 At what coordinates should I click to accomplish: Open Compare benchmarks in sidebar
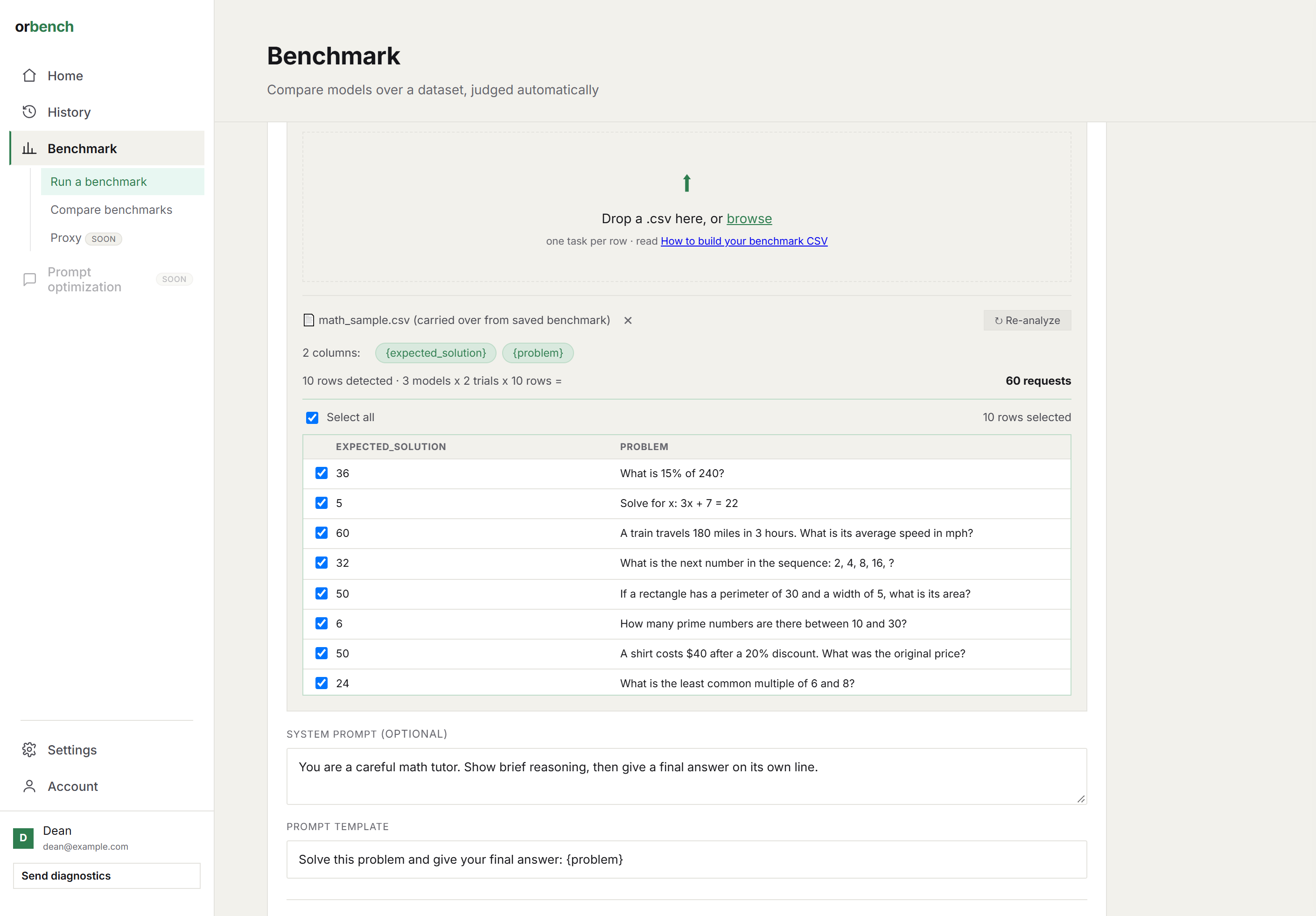123,210
